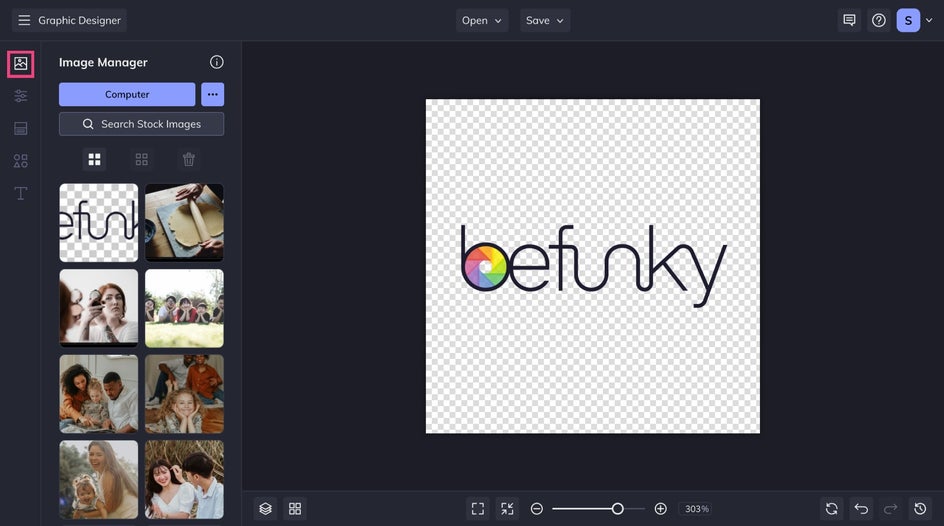Click the S user profile avatar
The width and height of the screenshot is (944, 526).
click(x=908, y=20)
